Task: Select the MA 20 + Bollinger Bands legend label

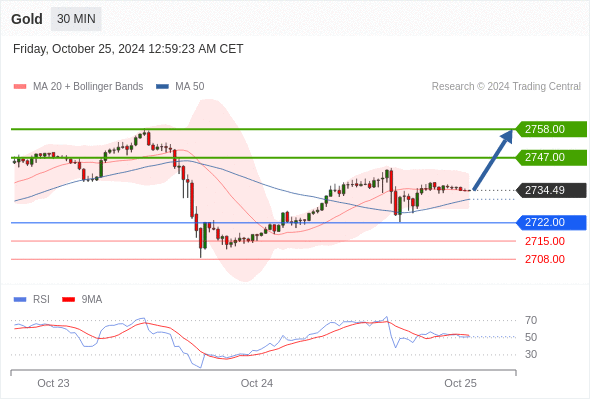Action: [x=88, y=87]
